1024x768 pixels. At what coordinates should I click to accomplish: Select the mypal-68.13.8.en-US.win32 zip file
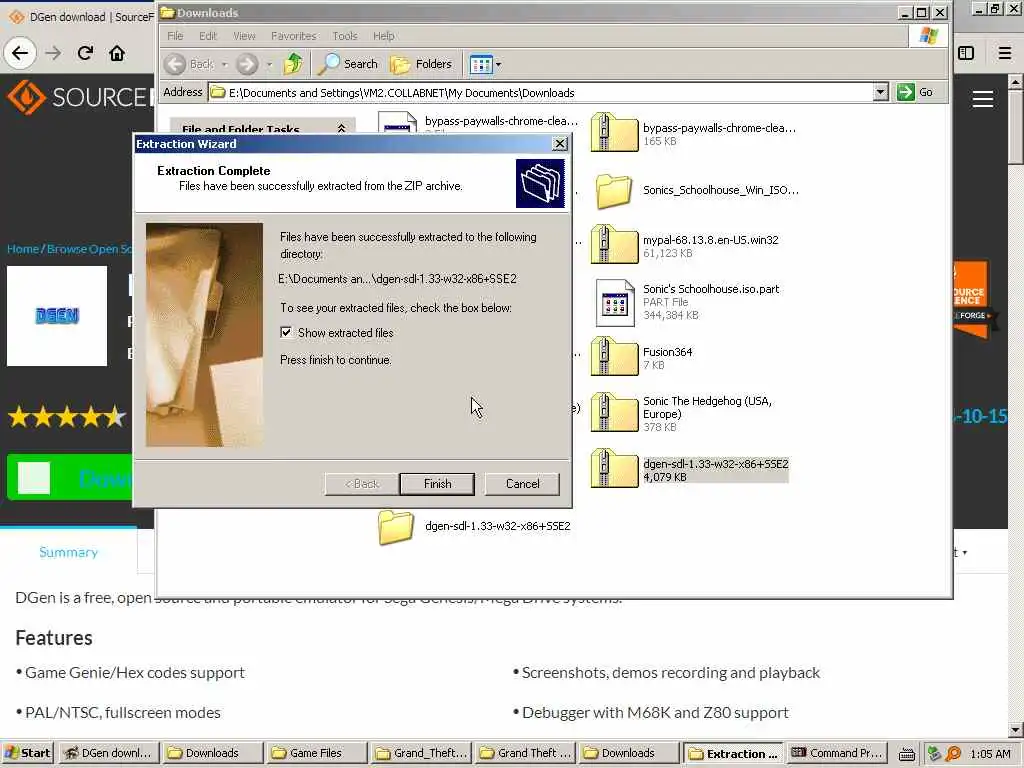click(685, 245)
